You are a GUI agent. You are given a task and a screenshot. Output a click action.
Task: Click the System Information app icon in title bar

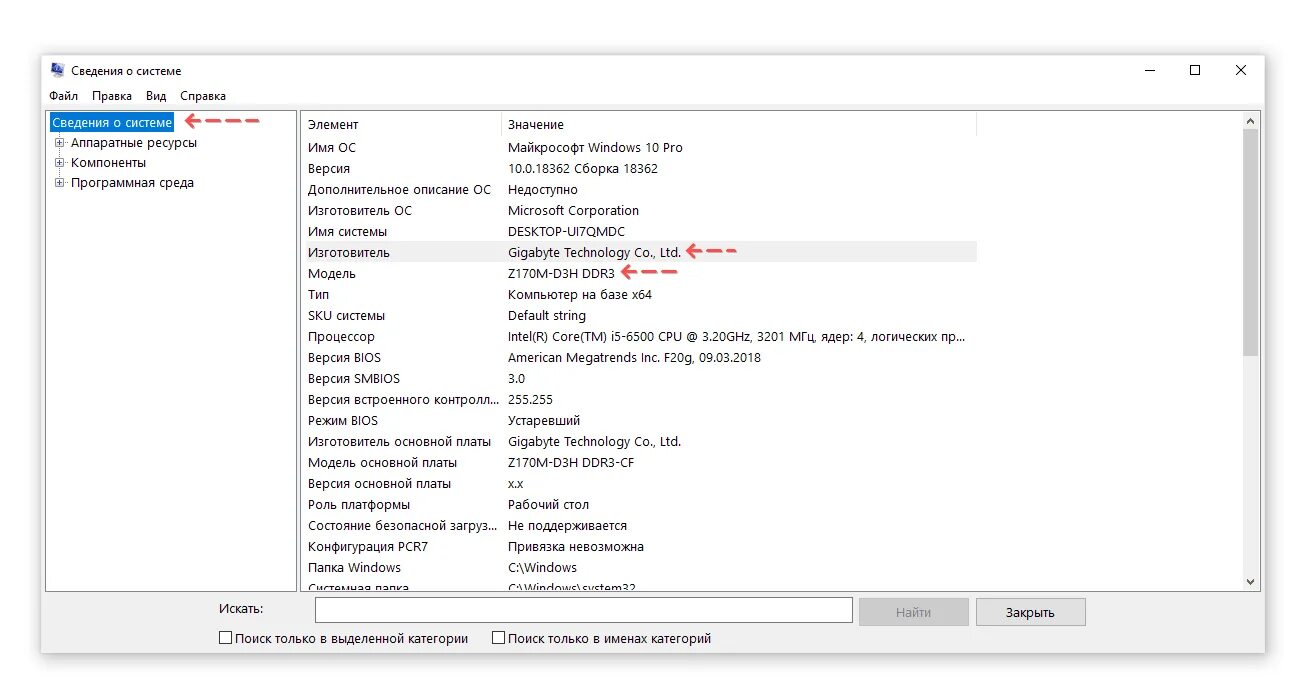[x=57, y=70]
